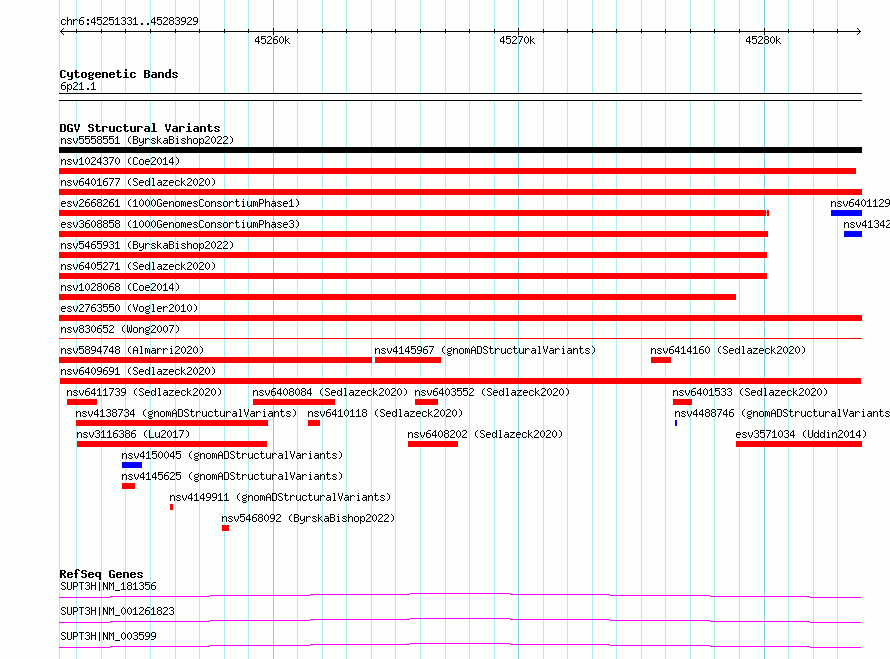The height and width of the screenshot is (659, 890).
Task: Click the 45280k ruler tick label
Action: coord(763,40)
